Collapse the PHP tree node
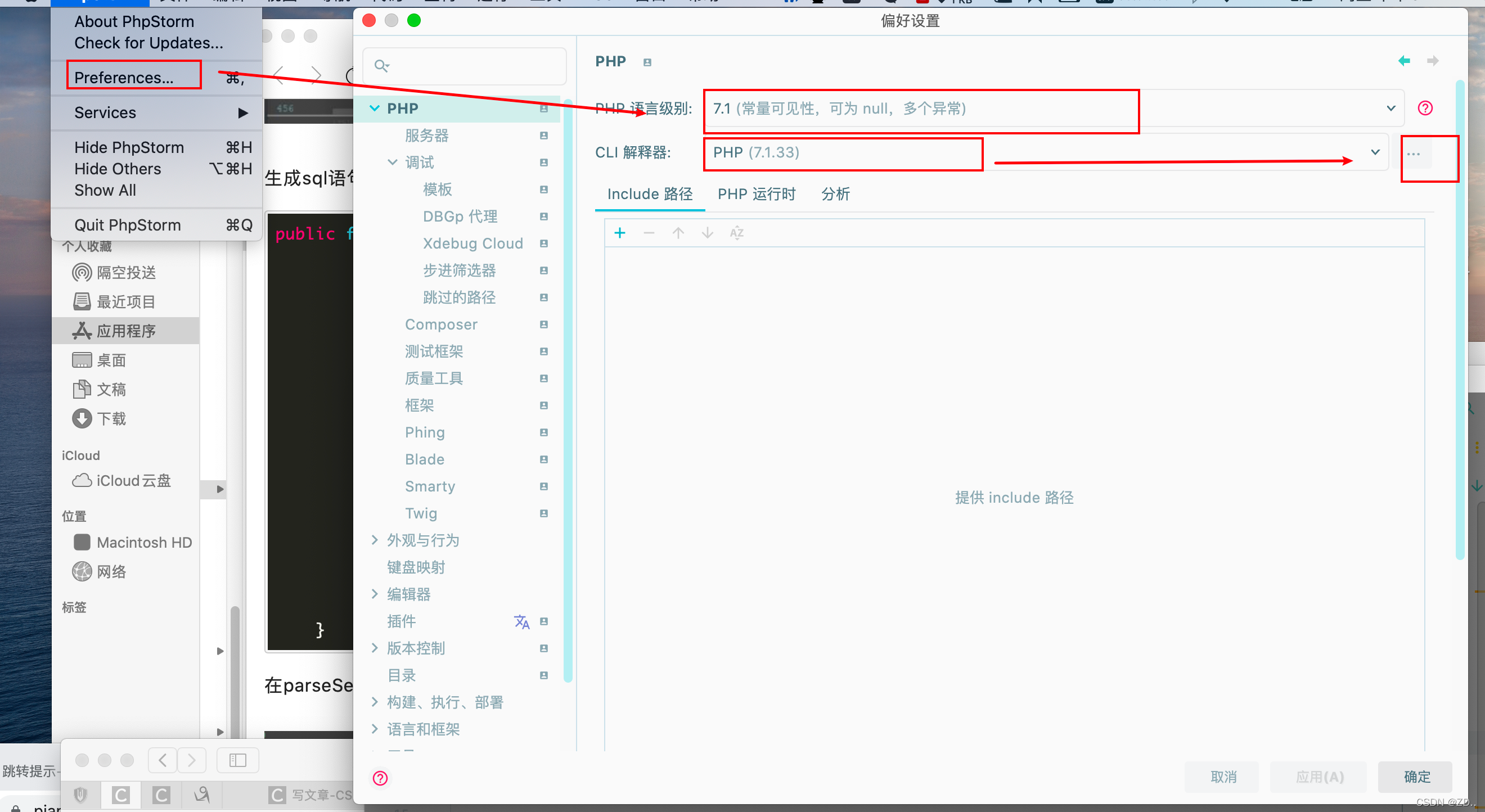This screenshot has height=812, width=1485. point(375,109)
